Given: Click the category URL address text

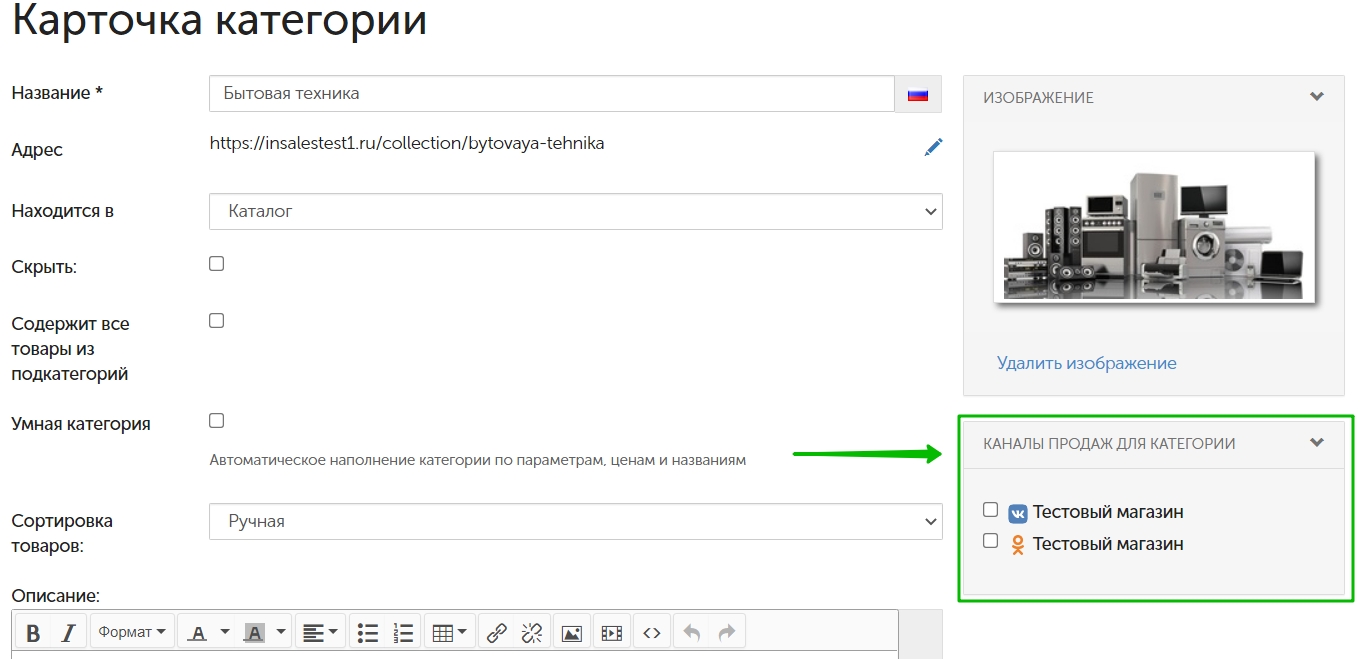Looking at the screenshot, I should click(x=407, y=143).
